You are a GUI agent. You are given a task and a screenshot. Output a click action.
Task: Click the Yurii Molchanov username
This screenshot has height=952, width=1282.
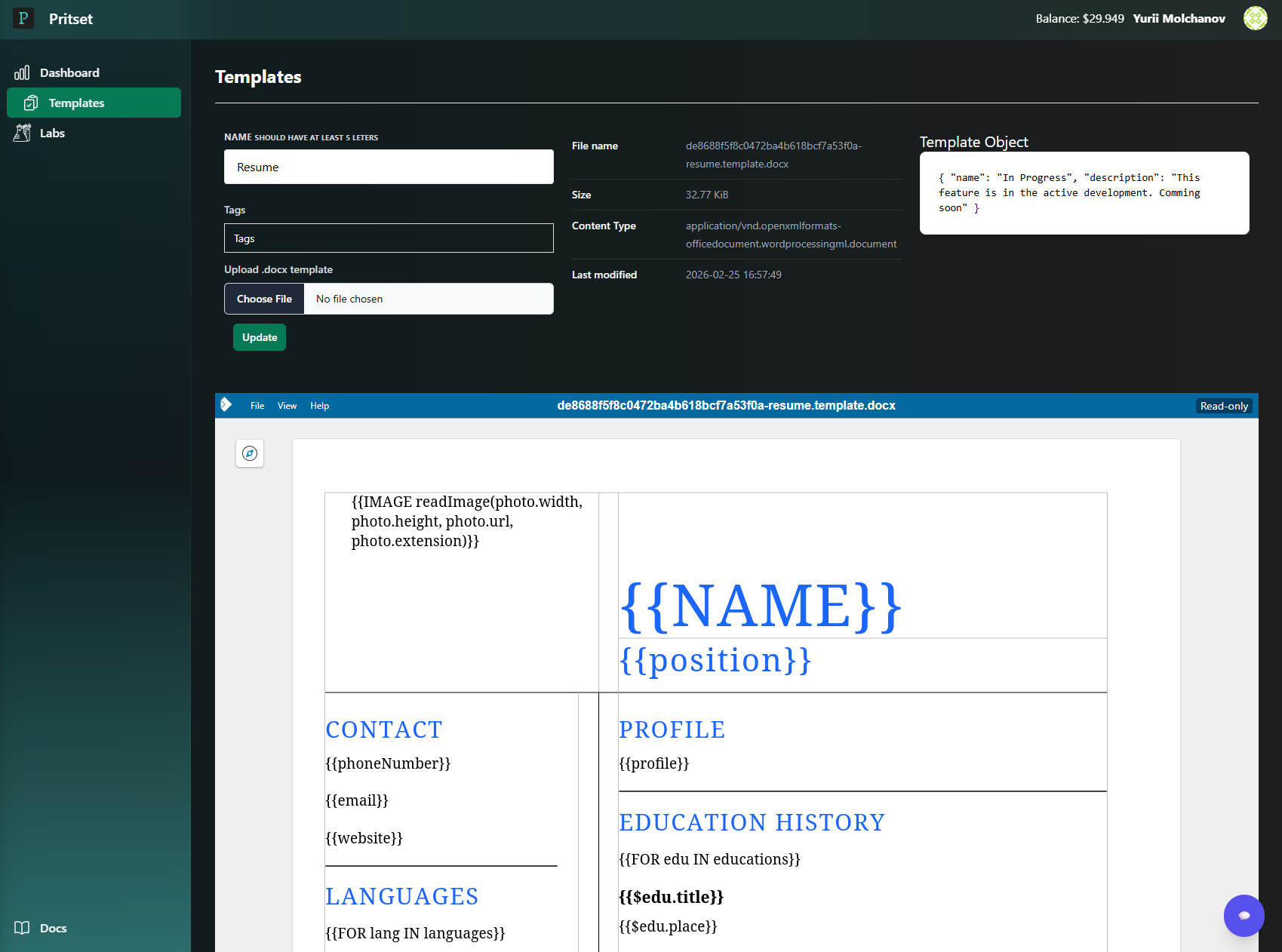pyautogui.click(x=1179, y=18)
